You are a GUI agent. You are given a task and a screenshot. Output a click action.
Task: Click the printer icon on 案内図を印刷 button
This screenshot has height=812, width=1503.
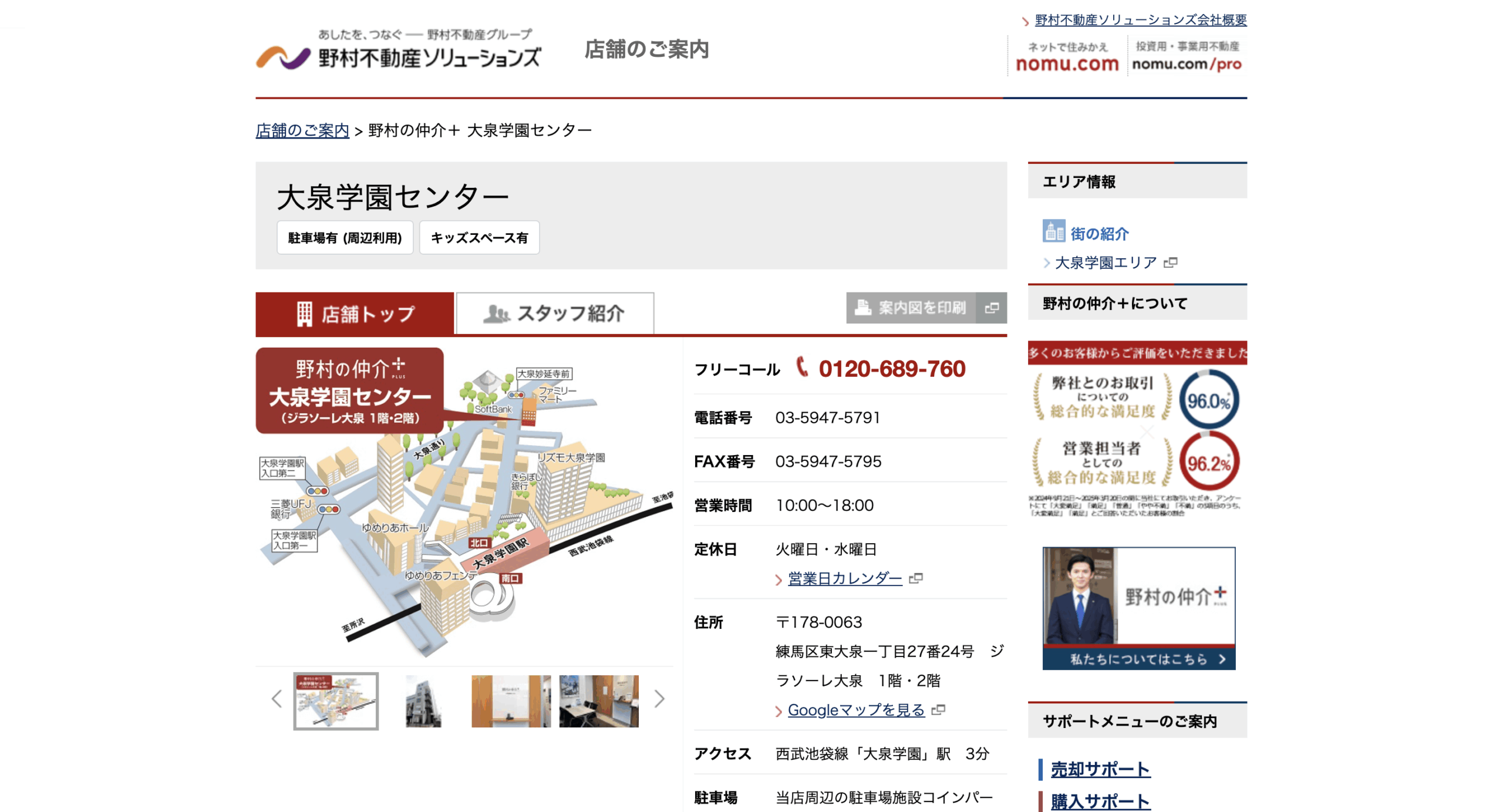coord(862,307)
